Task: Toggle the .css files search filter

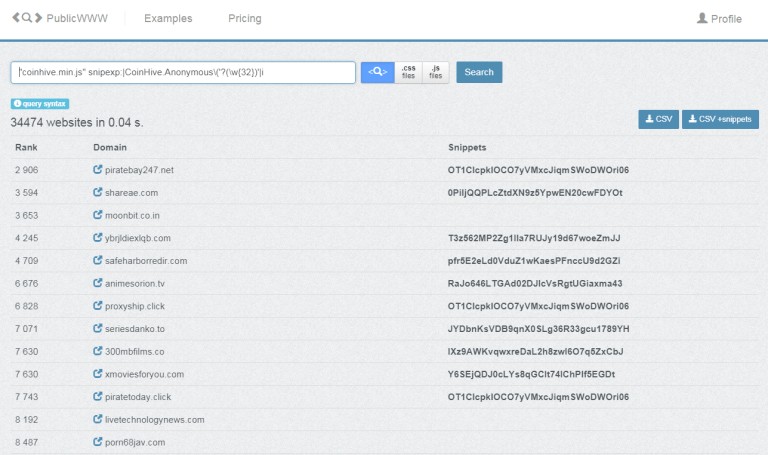Action: pyautogui.click(x=408, y=72)
